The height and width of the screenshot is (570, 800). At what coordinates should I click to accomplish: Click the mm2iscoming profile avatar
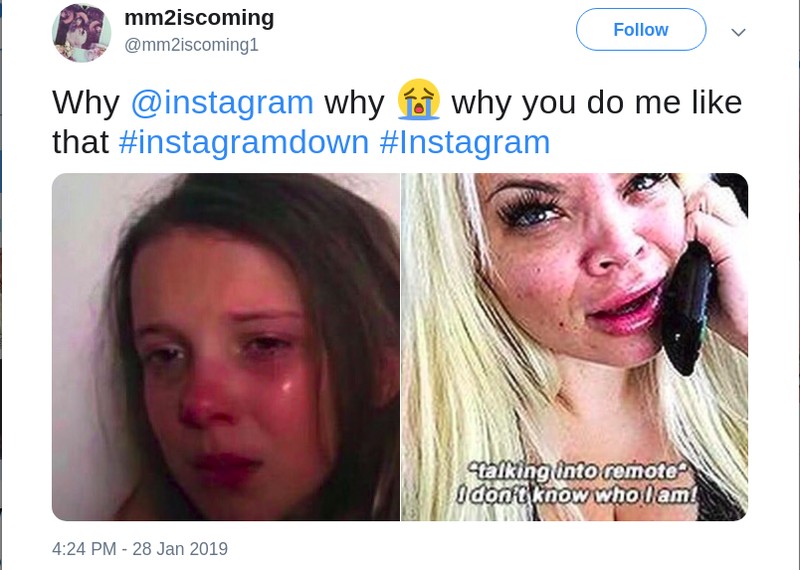pos(81,32)
